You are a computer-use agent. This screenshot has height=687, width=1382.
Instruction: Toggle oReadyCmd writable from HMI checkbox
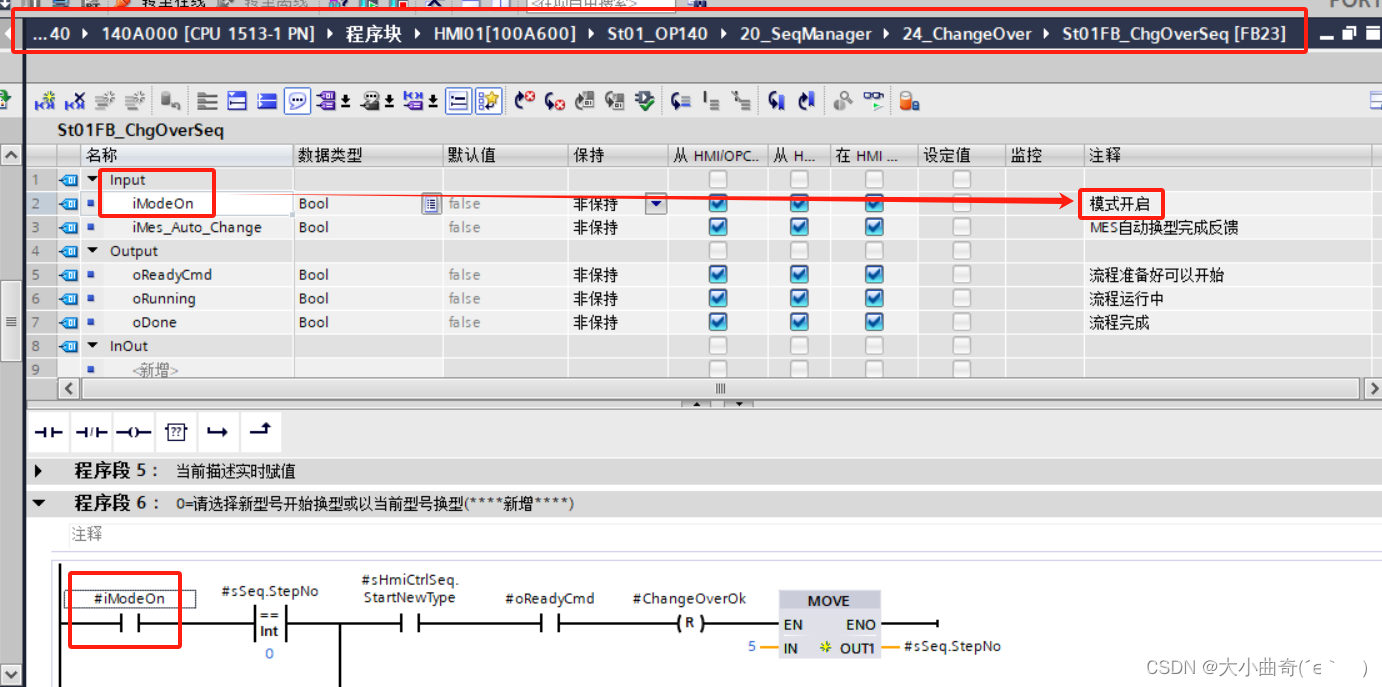(799, 274)
